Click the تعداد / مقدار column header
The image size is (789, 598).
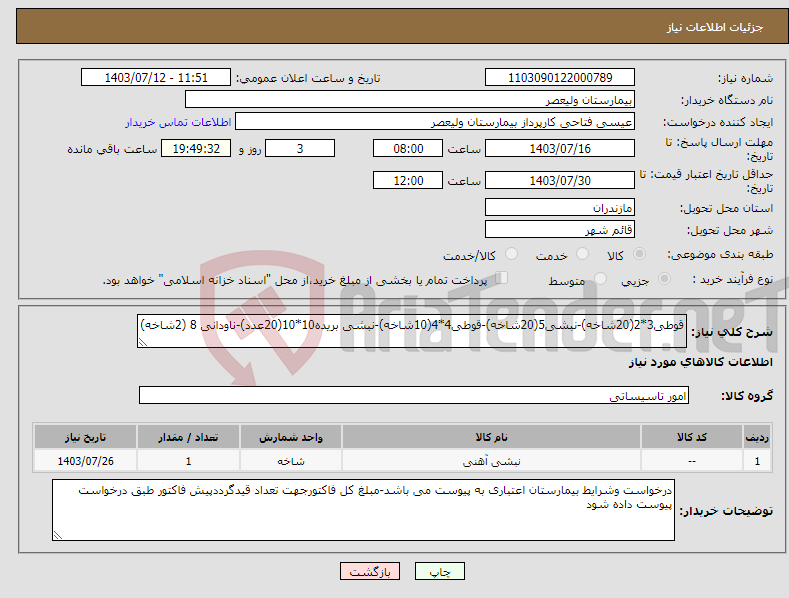188,437
